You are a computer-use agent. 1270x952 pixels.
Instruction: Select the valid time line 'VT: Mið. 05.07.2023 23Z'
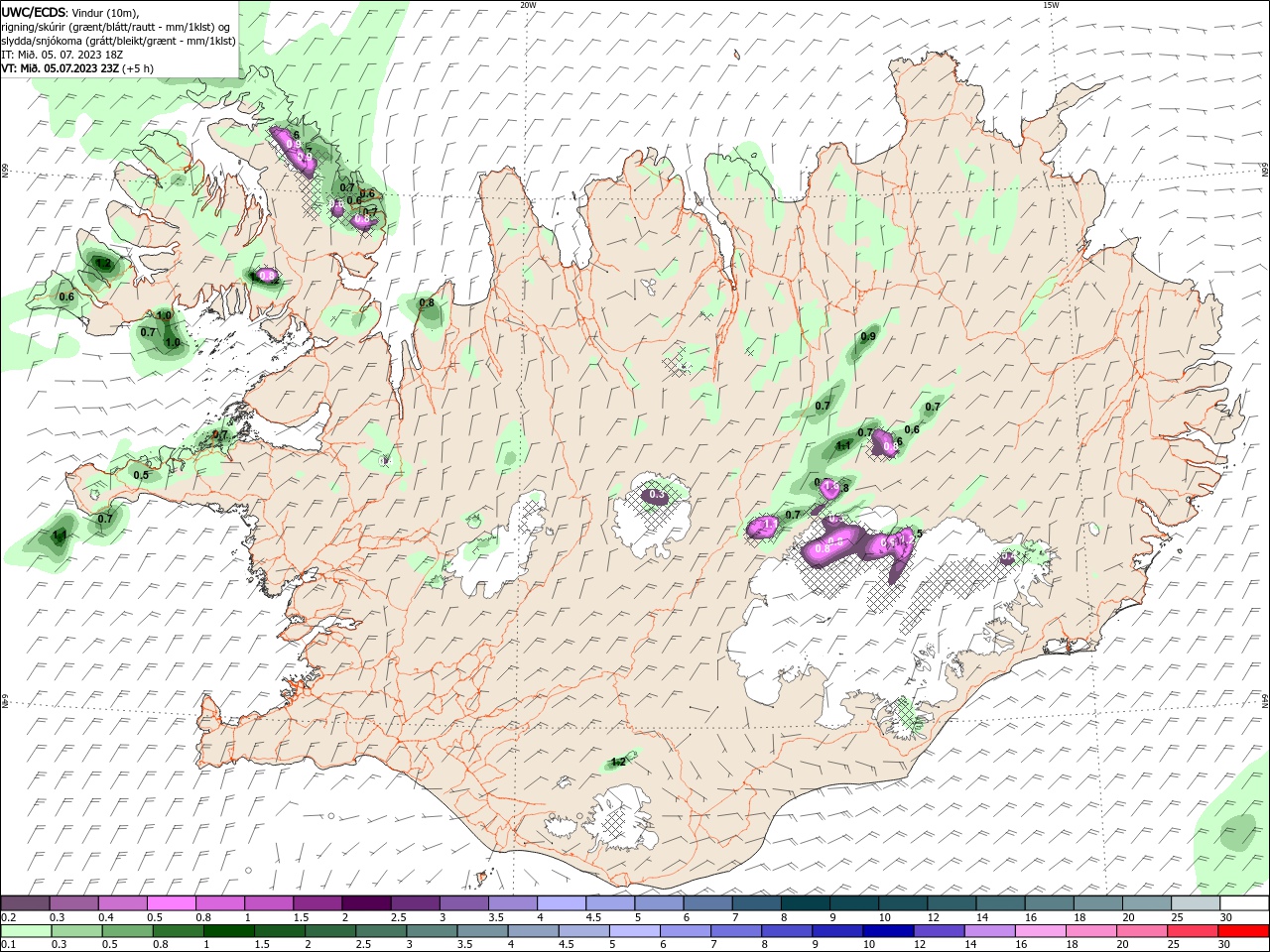[x=61, y=68]
